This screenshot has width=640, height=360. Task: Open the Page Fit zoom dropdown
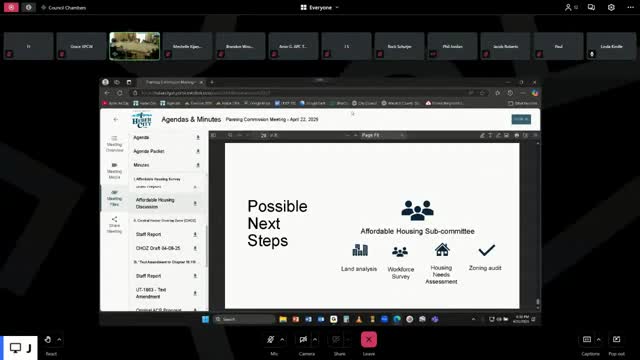[x=382, y=135]
